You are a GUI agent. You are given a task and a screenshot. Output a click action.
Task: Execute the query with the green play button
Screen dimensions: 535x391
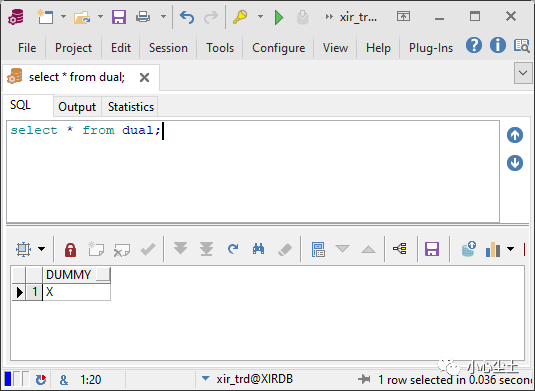point(279,17)
